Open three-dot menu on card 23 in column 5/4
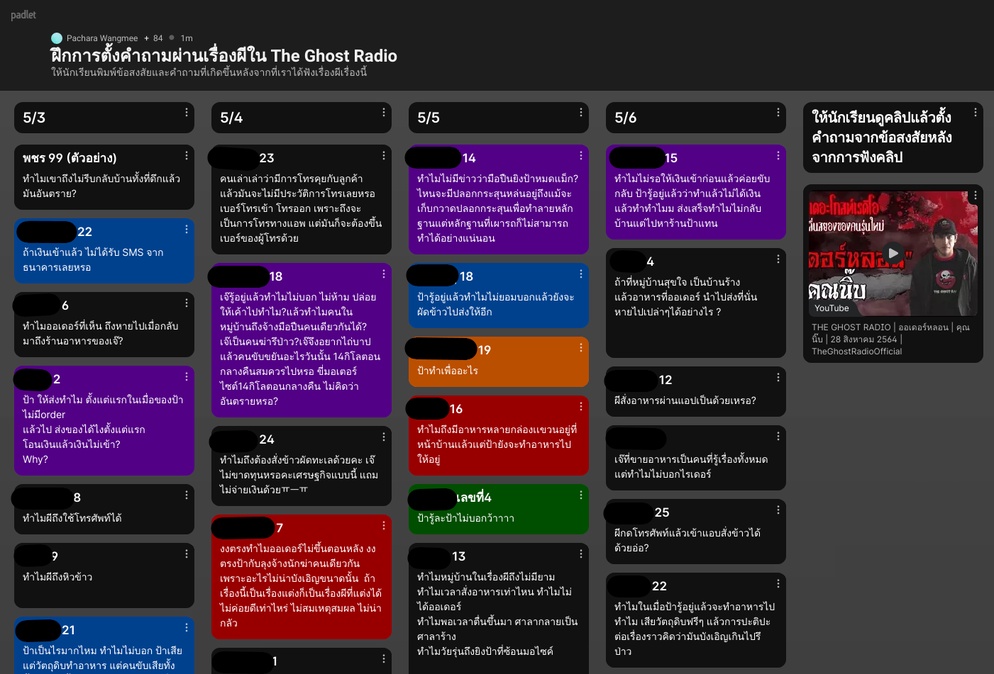The width and height of the screenshot is (994, 674). click(384, 155)
